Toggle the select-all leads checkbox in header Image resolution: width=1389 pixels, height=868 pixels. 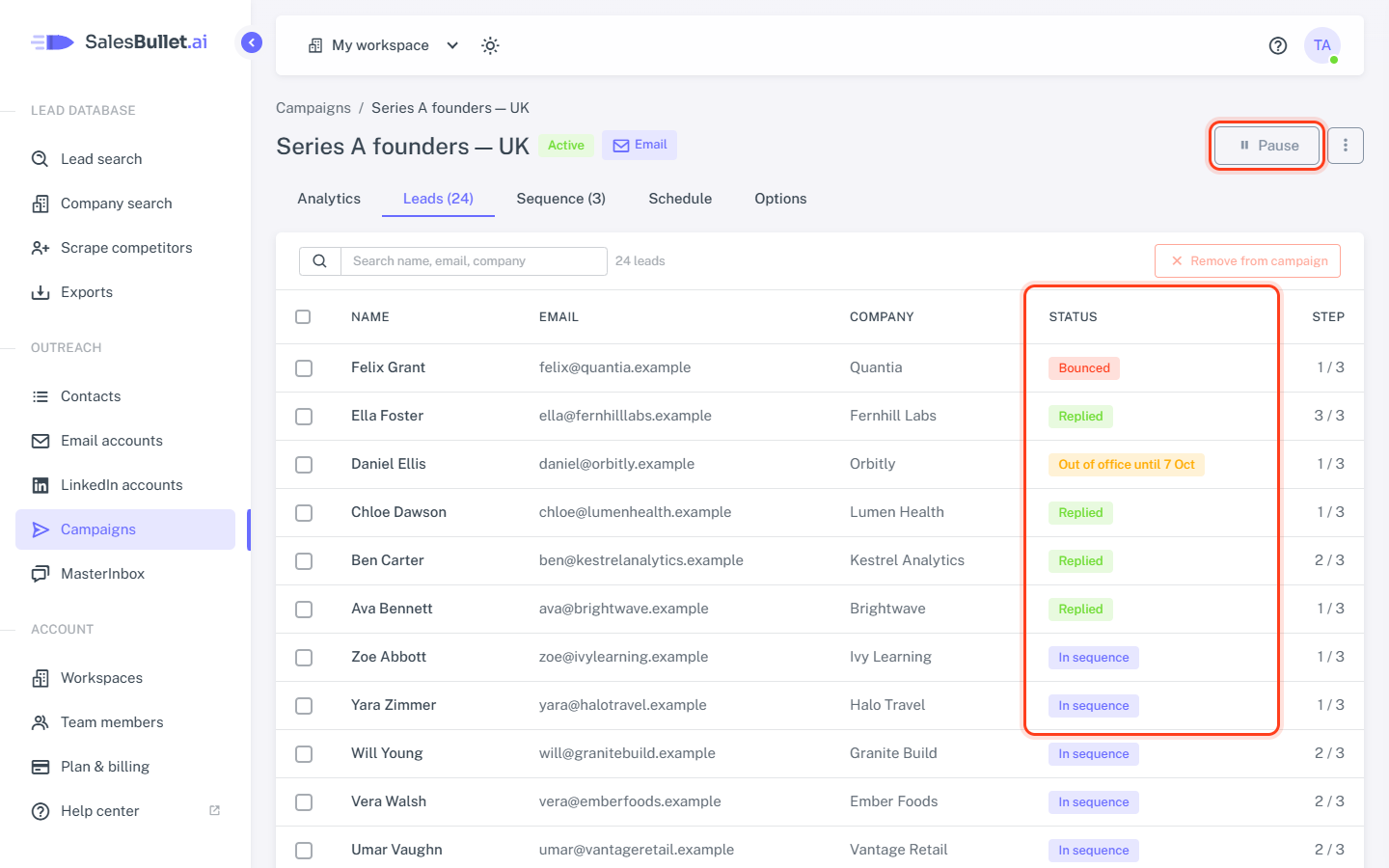(303, 316)
